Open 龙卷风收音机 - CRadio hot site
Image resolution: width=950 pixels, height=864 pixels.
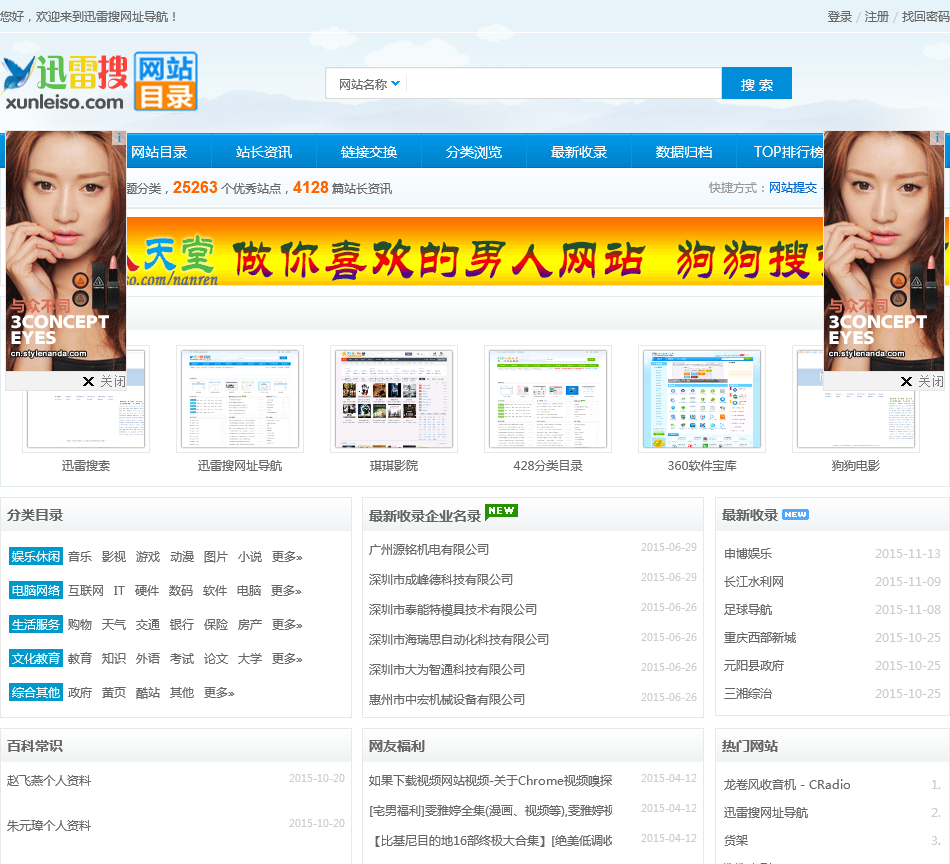tap(787, 784)
